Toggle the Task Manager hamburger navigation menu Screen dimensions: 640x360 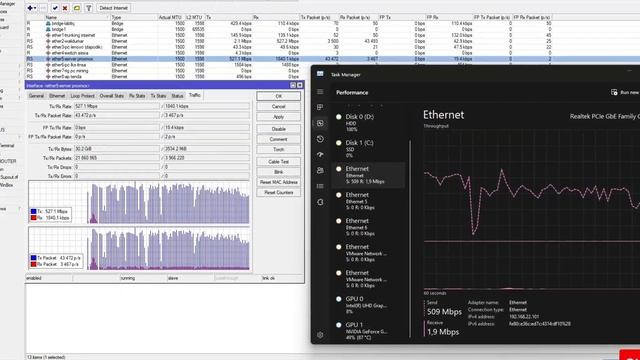coord(320,92)
